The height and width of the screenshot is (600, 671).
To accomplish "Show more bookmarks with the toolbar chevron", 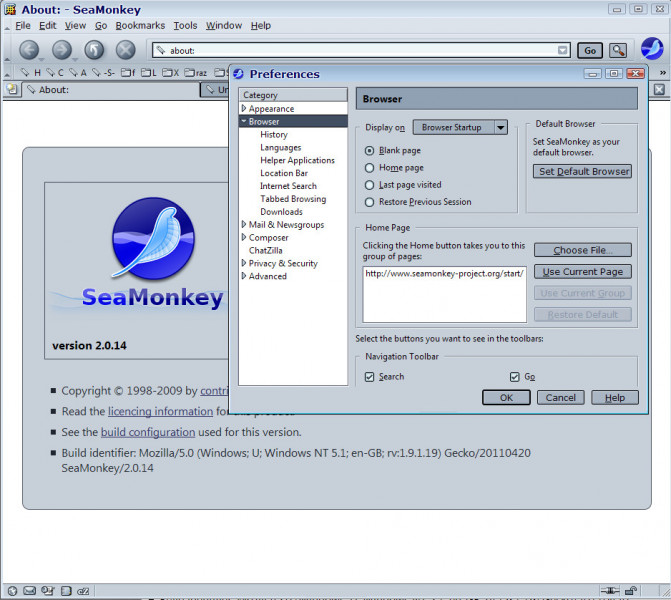I will click(x=662, y=73).
